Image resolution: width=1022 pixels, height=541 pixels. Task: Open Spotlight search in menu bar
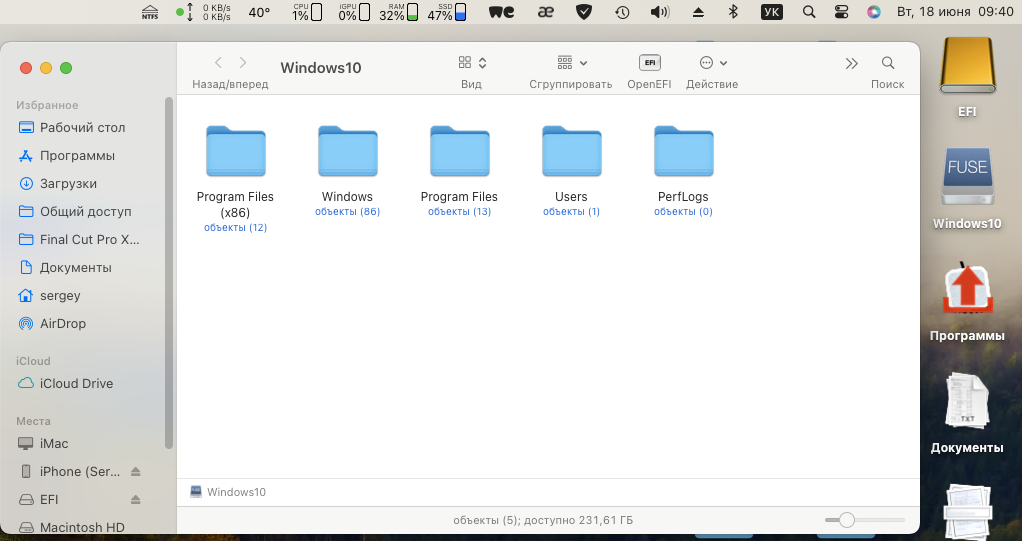coord(809,12)
